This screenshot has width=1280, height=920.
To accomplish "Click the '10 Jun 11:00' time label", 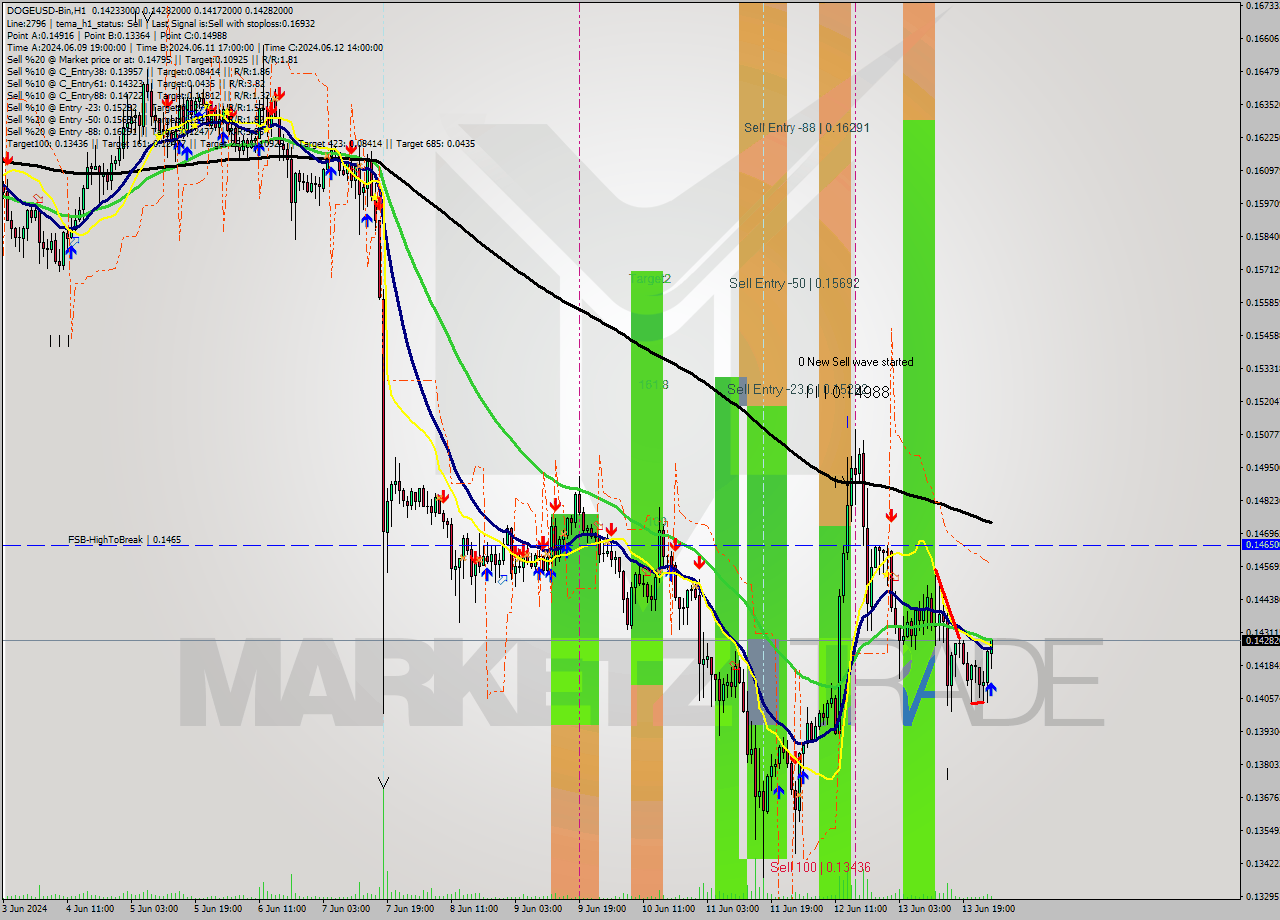I will pos(667,909).
